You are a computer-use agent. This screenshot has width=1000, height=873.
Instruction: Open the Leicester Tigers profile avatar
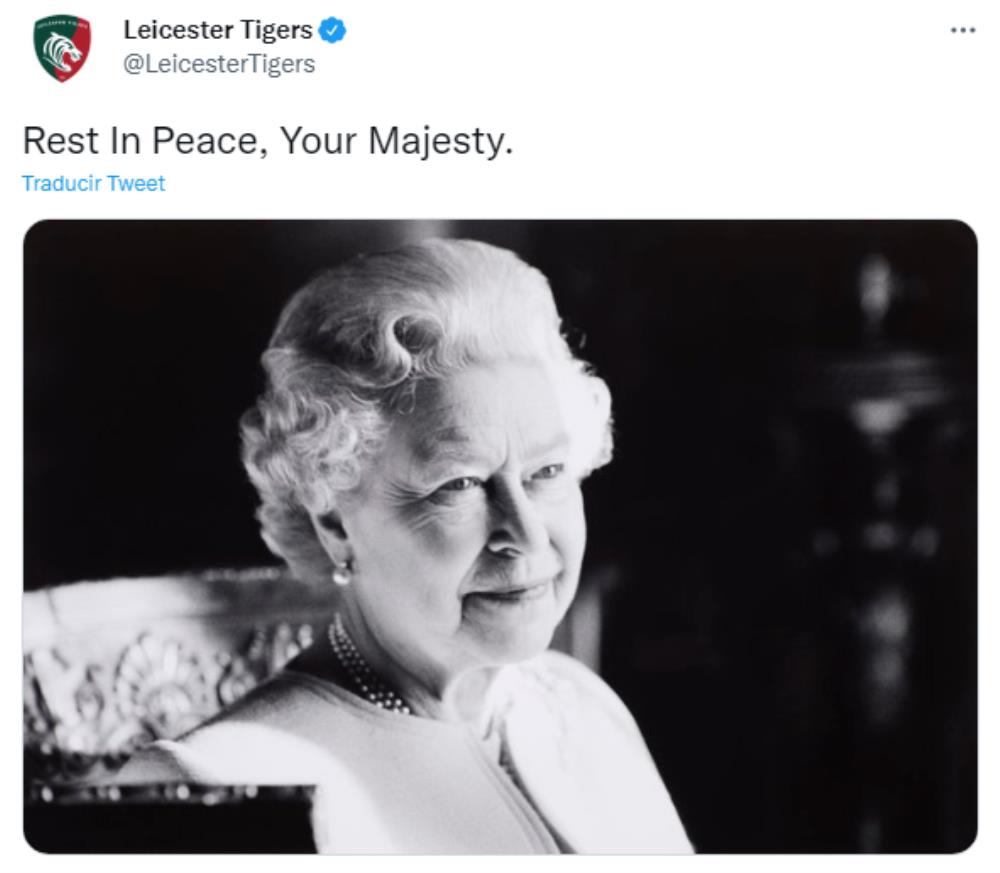(62, 48)
